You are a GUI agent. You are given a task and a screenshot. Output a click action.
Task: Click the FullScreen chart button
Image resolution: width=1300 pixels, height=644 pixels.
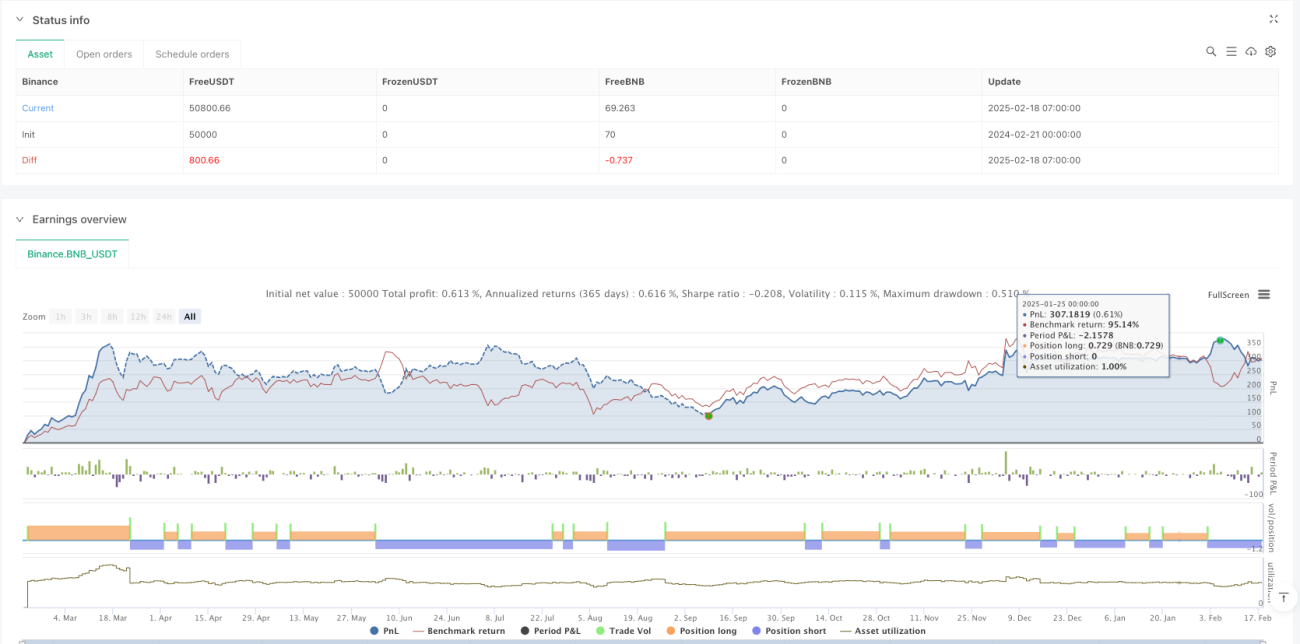tap(1228, 295)
